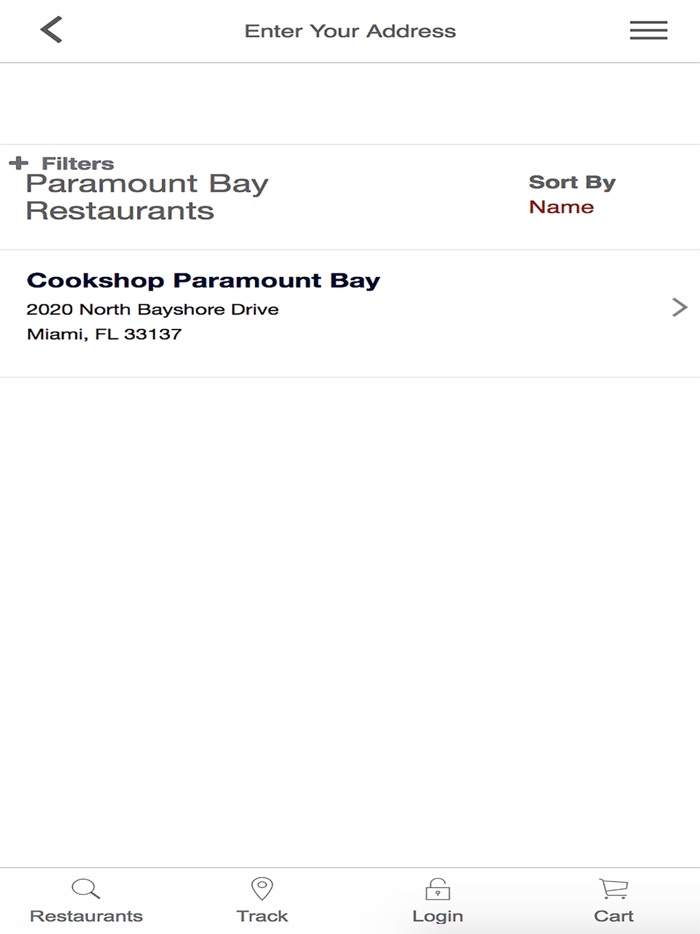Viewport: 700px width, 934px height.
Task: Switch to the Track tab label
Action: click(x=262, y=916)
